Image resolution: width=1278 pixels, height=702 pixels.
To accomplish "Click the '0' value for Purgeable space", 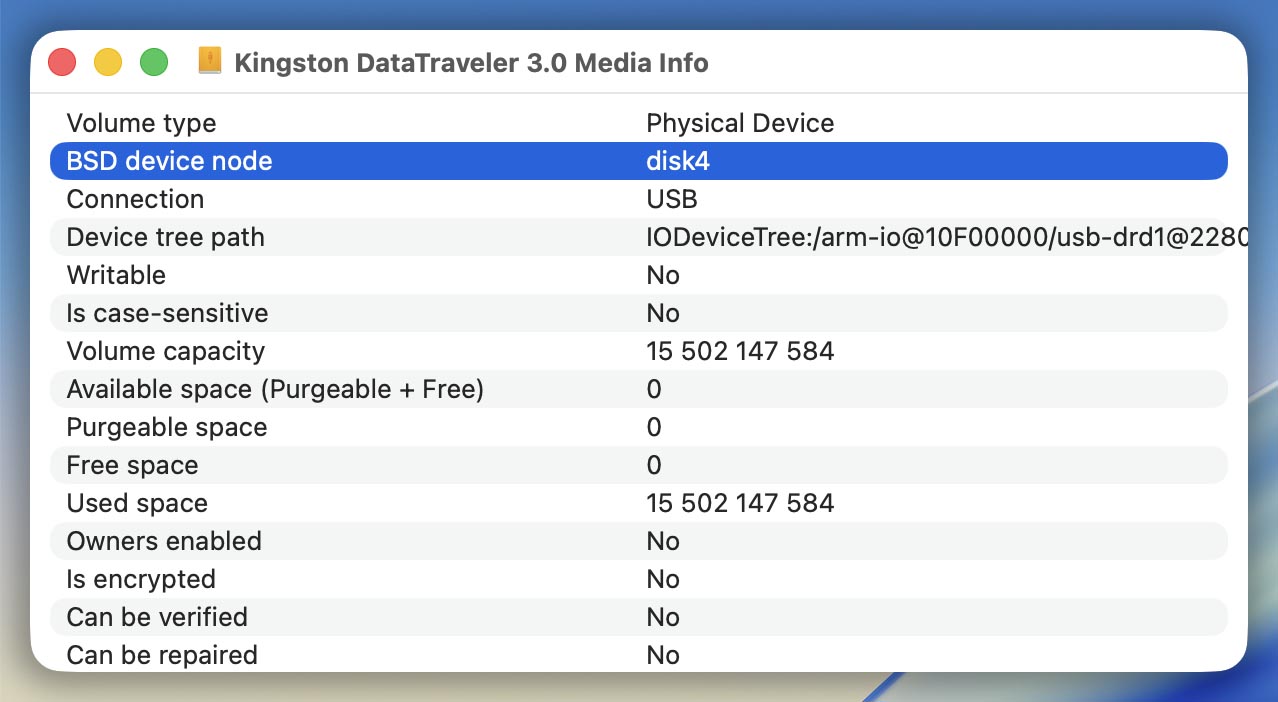I will [654, 427].
